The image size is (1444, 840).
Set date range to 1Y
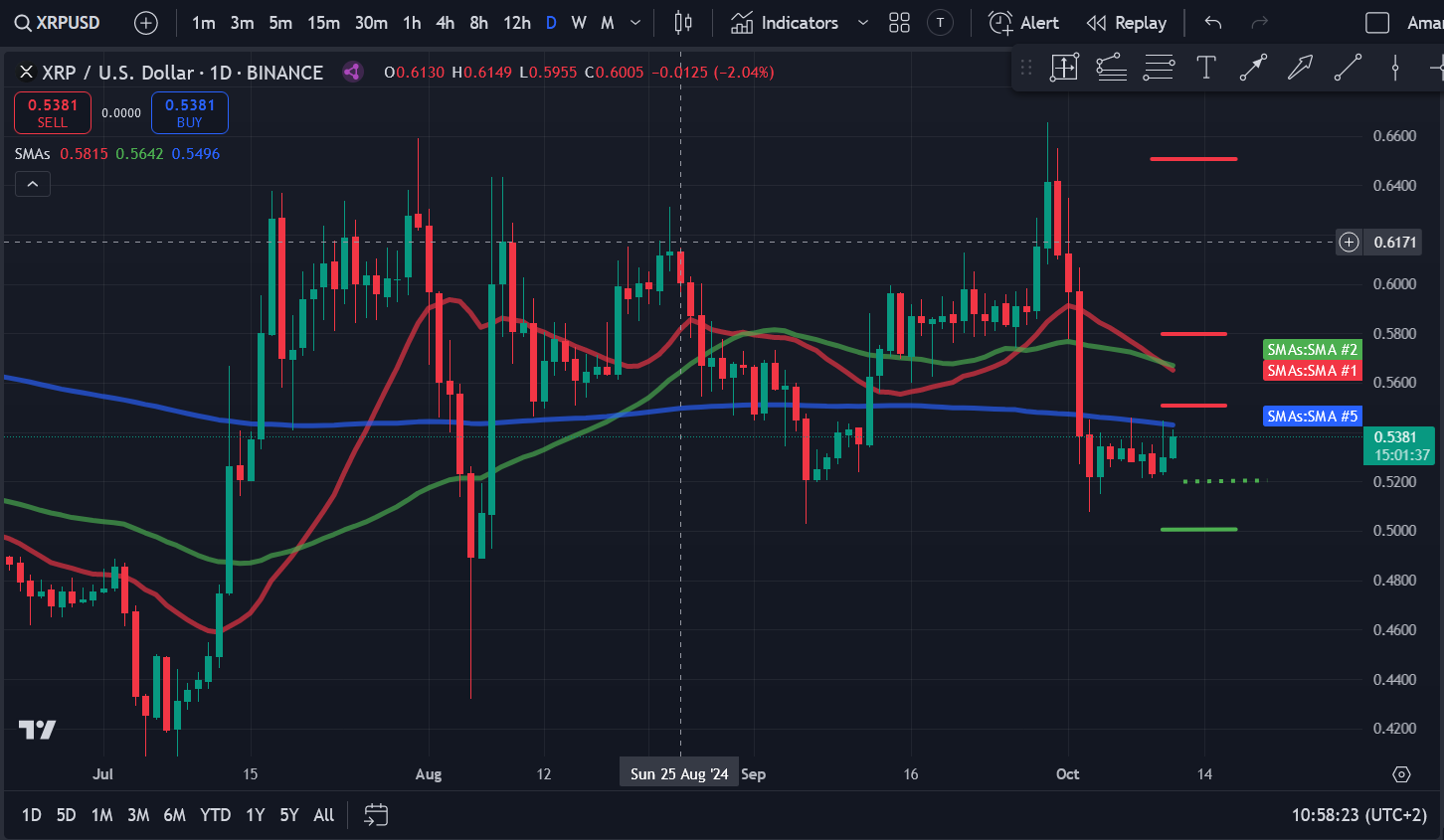[256, 815]
